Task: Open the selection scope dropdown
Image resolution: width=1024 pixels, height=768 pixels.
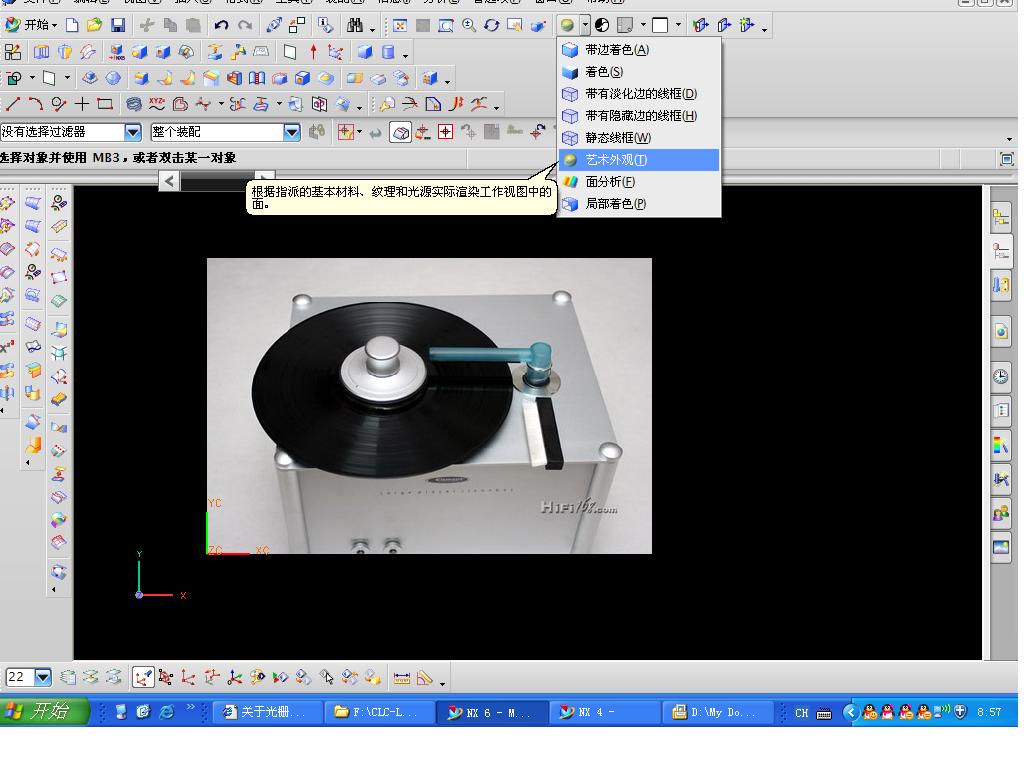Action: click(x=291, y=132)
